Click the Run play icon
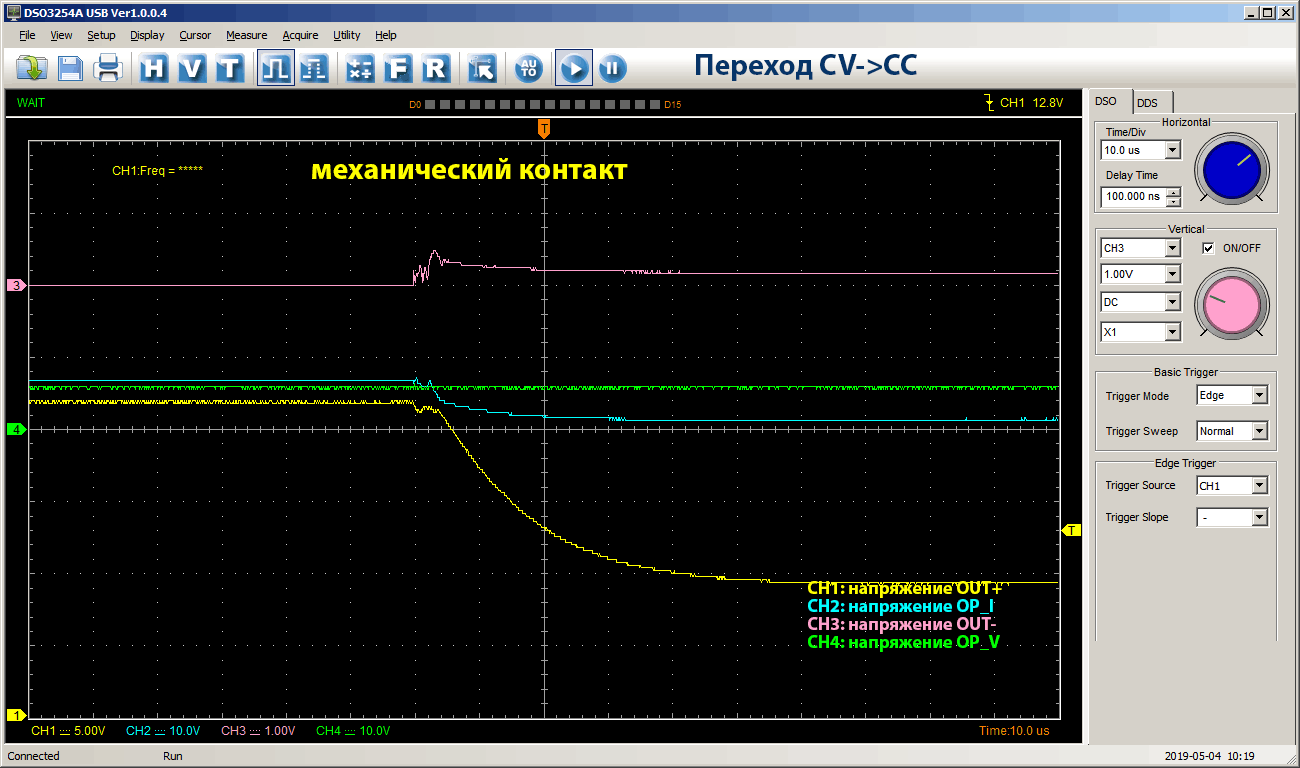 pyautogui.click(x=574, y=68)
